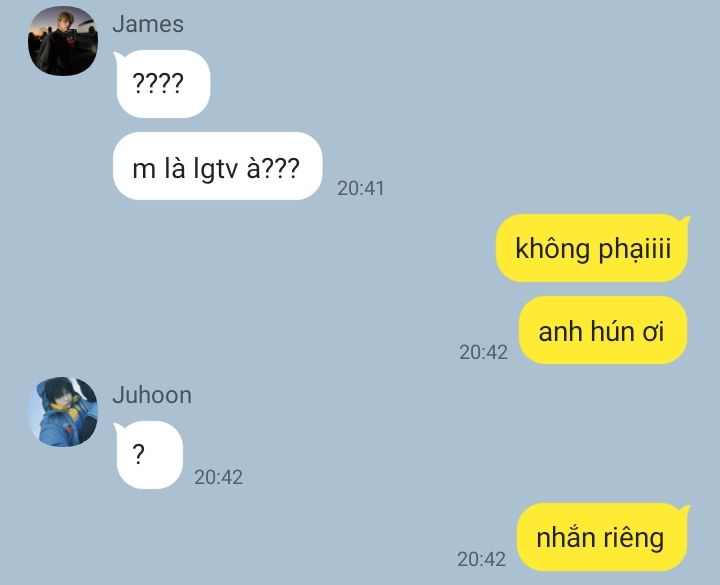
Task: Select the yellow "nhắn riêng" message bubble
Action: [x=603, y=537]
